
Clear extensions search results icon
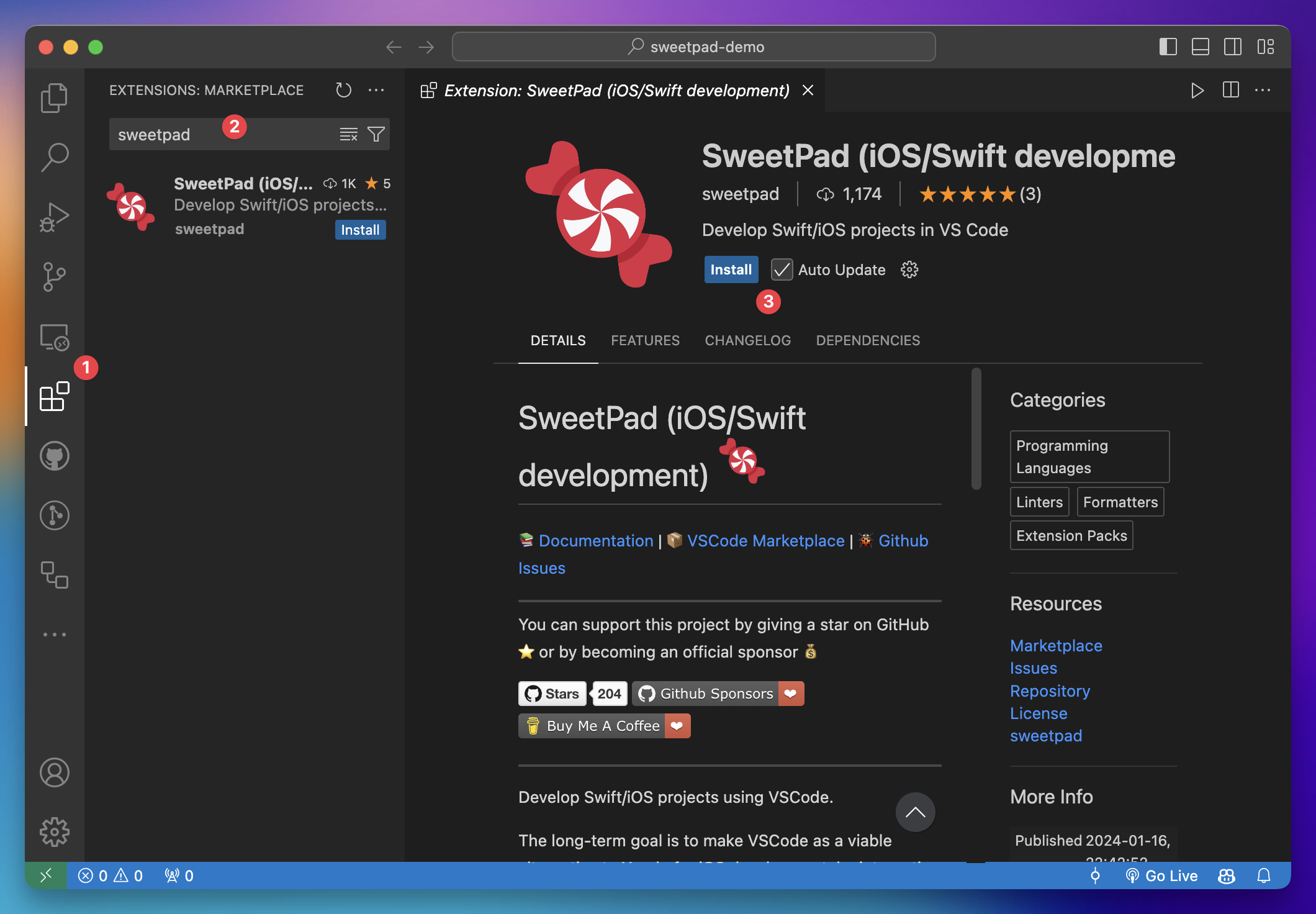[348, 134]
